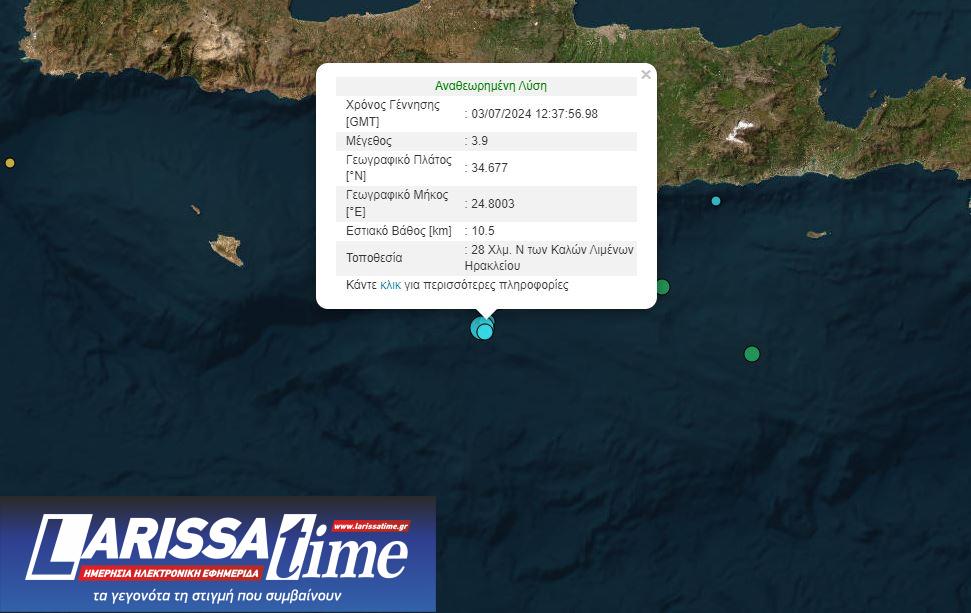Click the 'Αναθεωρημένη Λύση' green heading

coord(490,86)
